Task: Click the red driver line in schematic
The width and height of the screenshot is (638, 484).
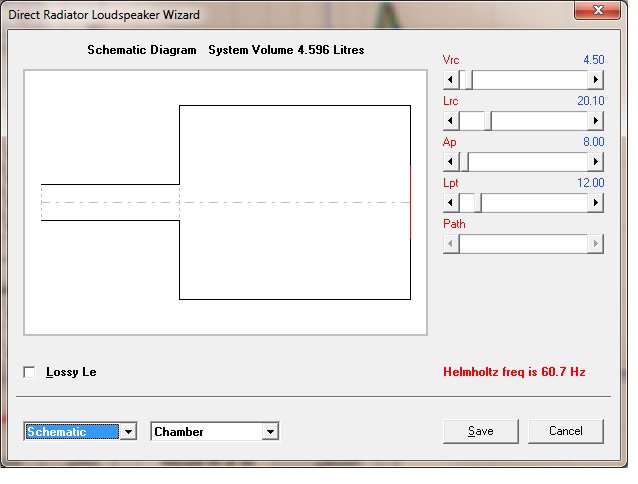Action: coord(411,202)
